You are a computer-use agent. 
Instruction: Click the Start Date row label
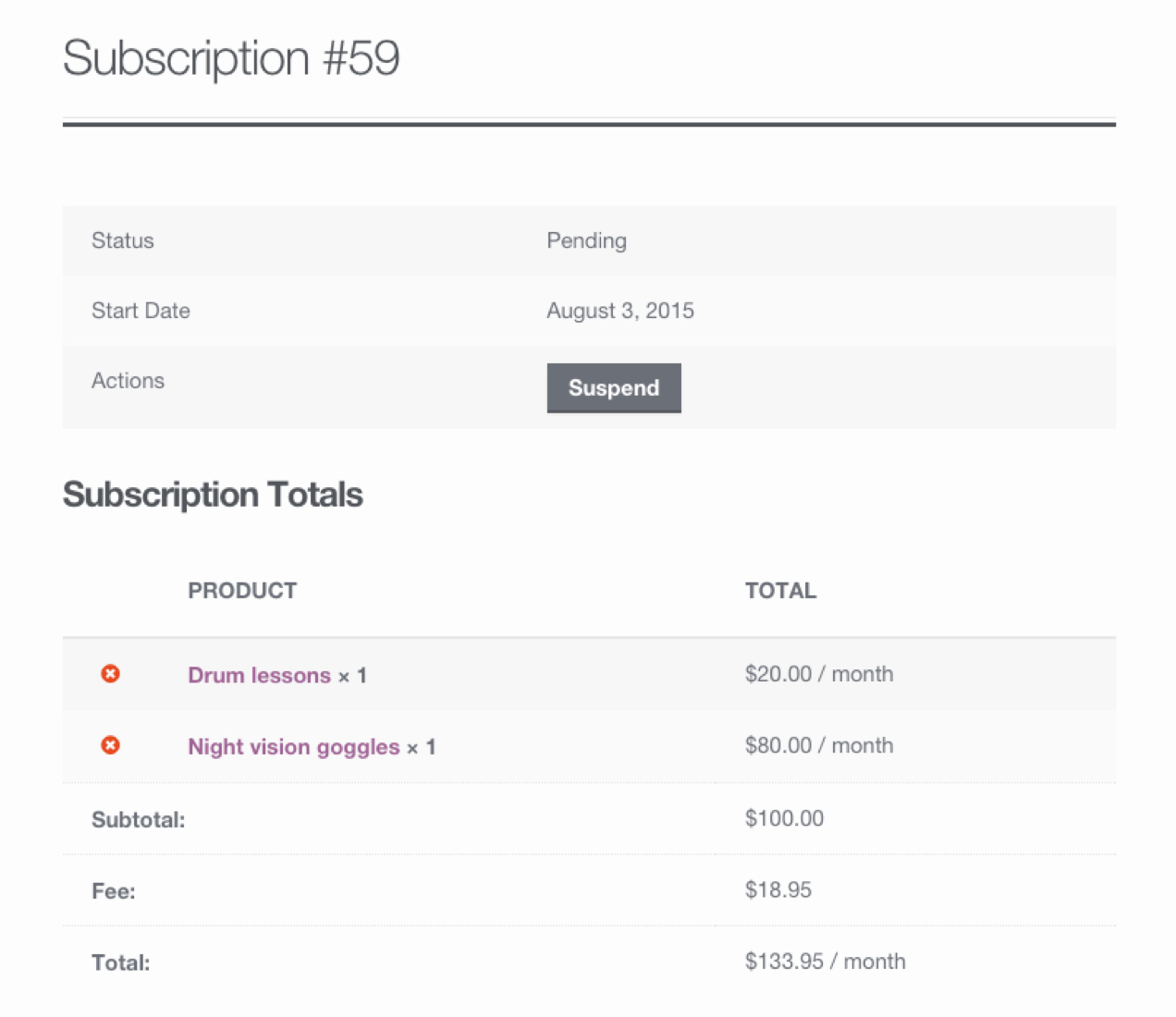click(141, 311)
